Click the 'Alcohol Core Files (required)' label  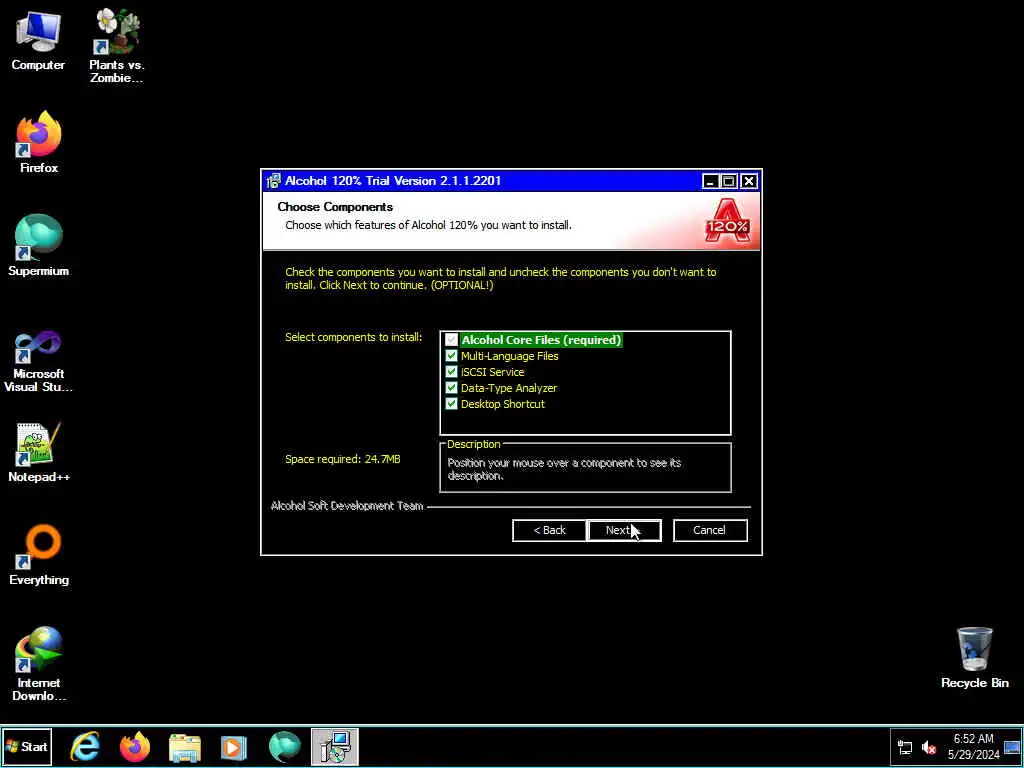[x=541, y=340]
